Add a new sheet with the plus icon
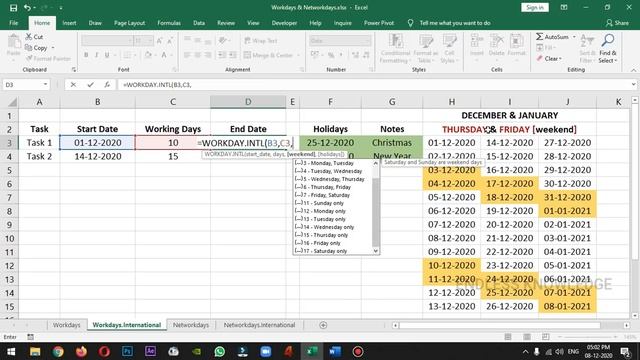Viewport: 640px width, 360px height. pyautogui.click(x=323, y=325)
